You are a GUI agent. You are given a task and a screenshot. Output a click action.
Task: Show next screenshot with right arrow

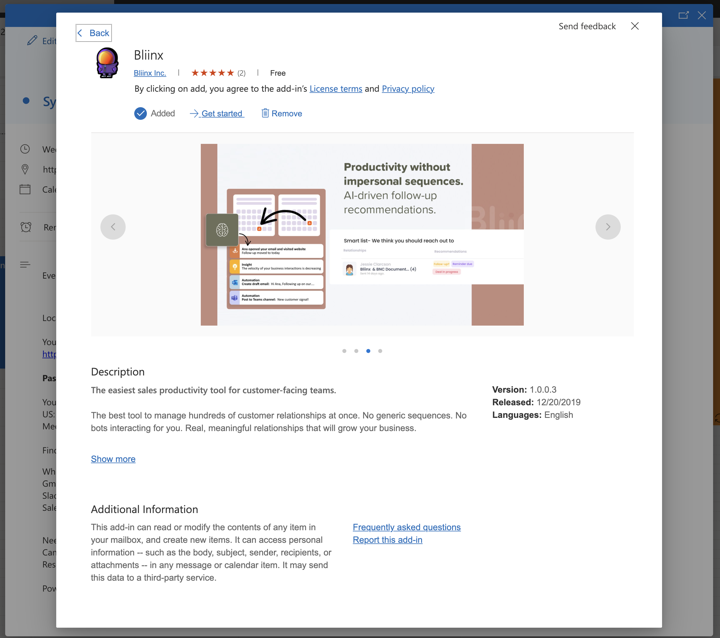click(608, 227)
